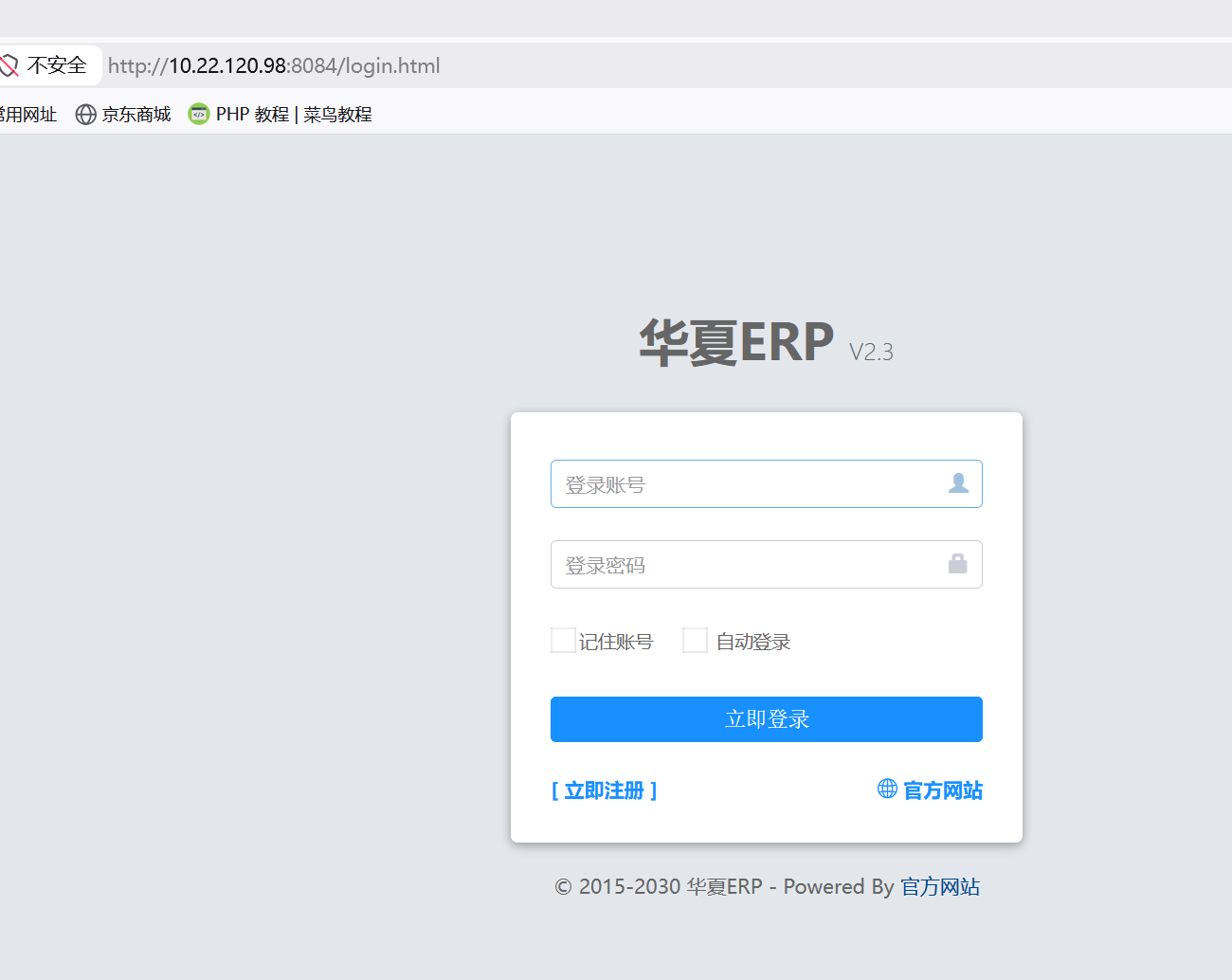The width and height of the screenshot is (1232, 980).
Task: Open the bold 官方网站 link in the login card
Action: [943, 790]
